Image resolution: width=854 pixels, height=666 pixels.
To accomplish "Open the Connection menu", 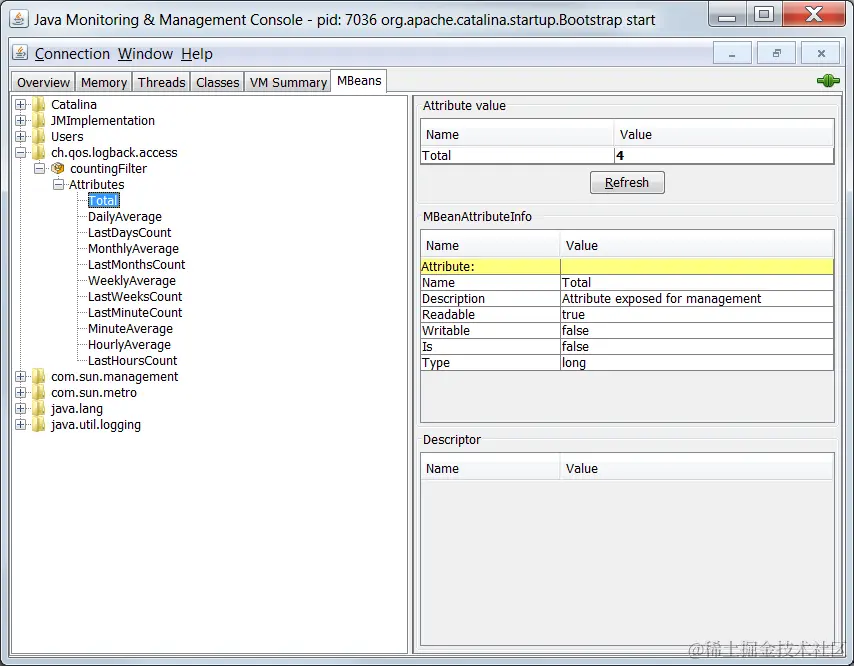I will [x=71, y=53].
